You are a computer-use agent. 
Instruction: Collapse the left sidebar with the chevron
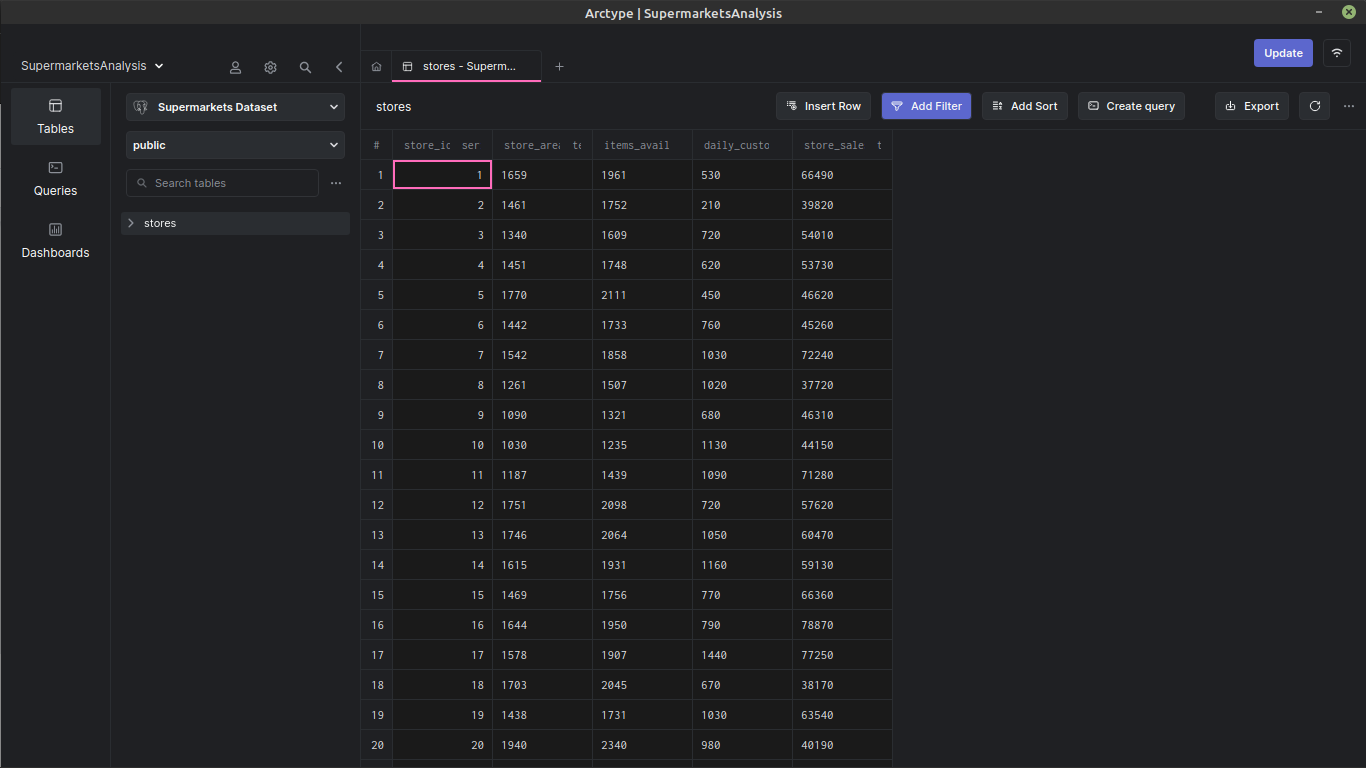339,67
